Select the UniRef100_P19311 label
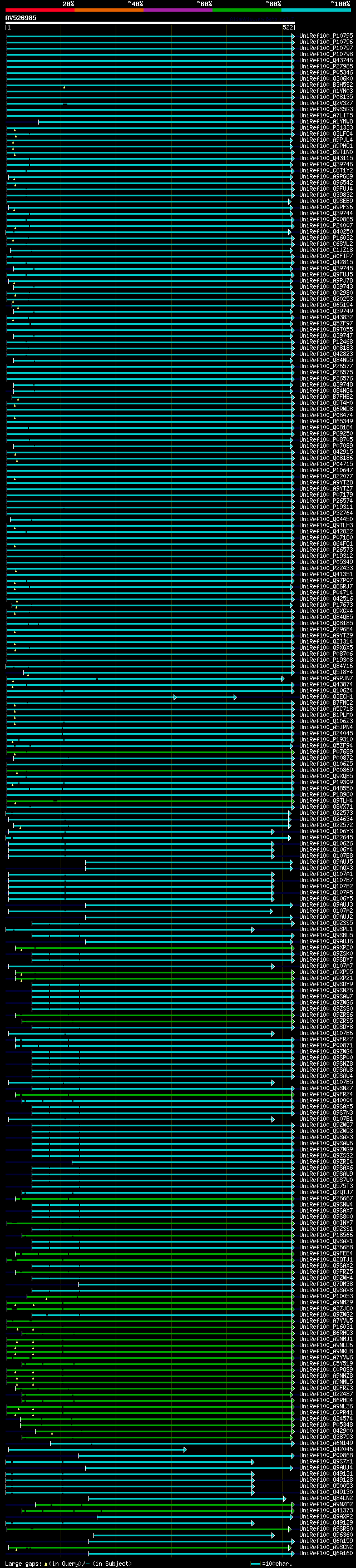The image size is (356, 1568). 326,506
